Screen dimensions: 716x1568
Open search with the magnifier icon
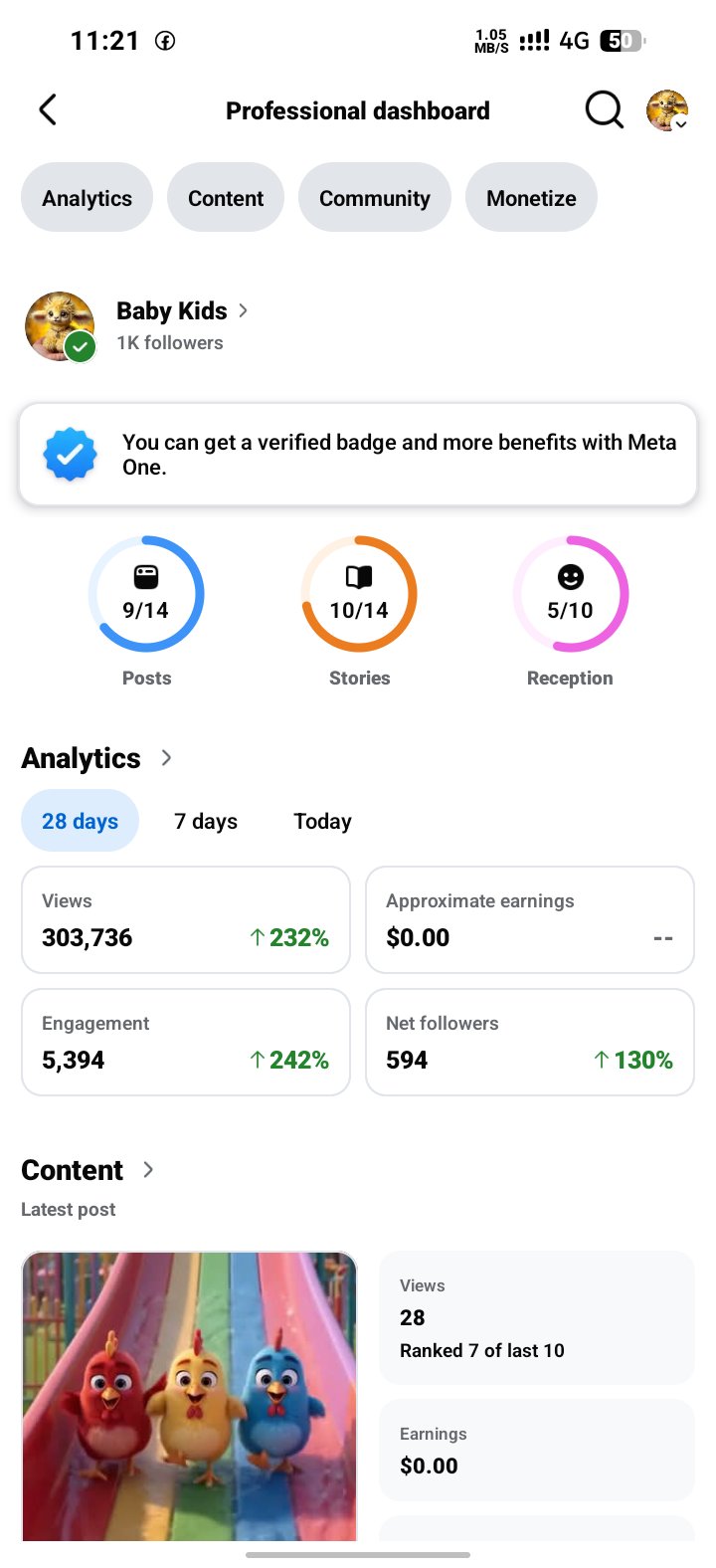[604, 110]
